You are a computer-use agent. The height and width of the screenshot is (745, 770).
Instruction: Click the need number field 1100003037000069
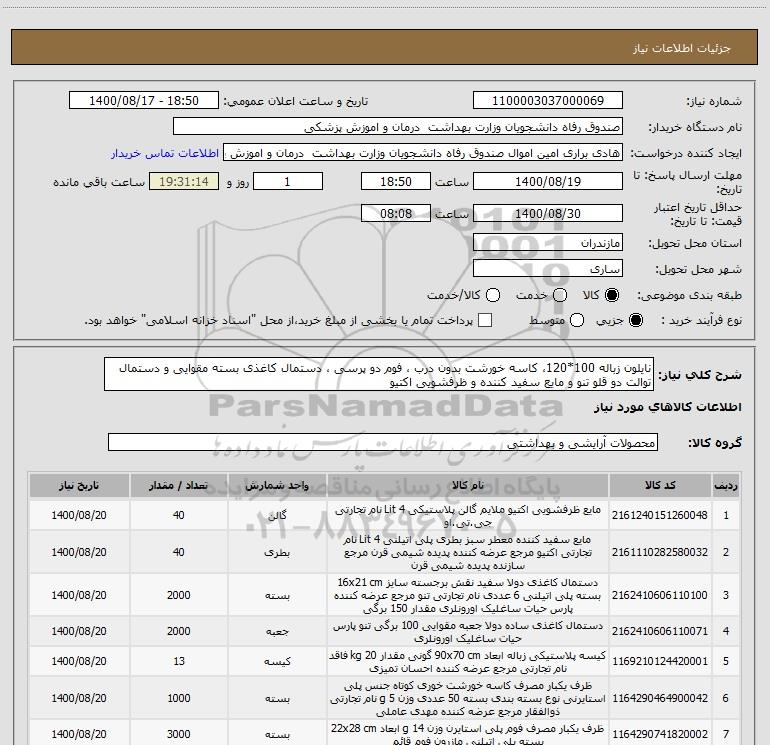coord(548,101)
